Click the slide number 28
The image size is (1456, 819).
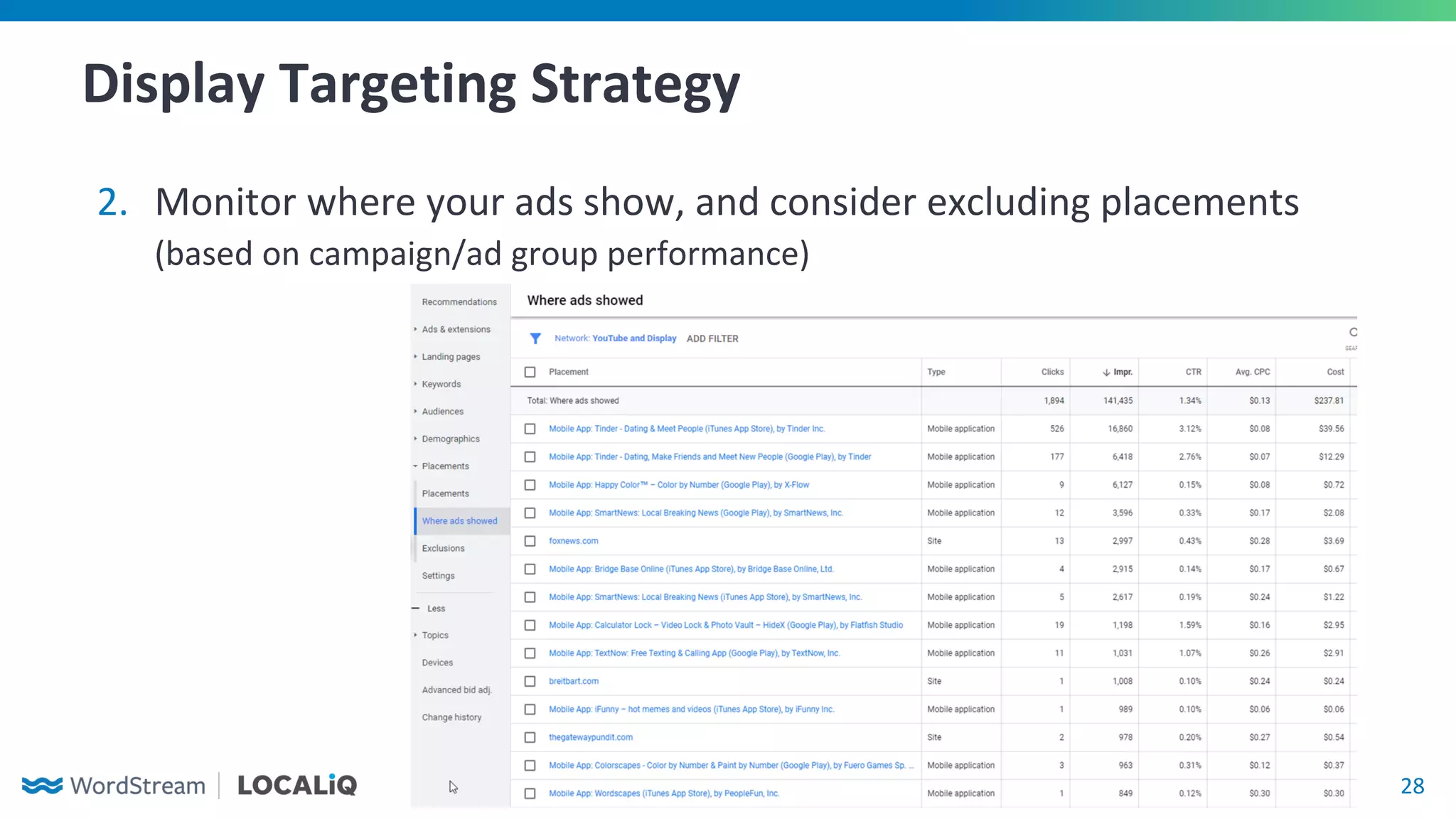[1412, 786]
